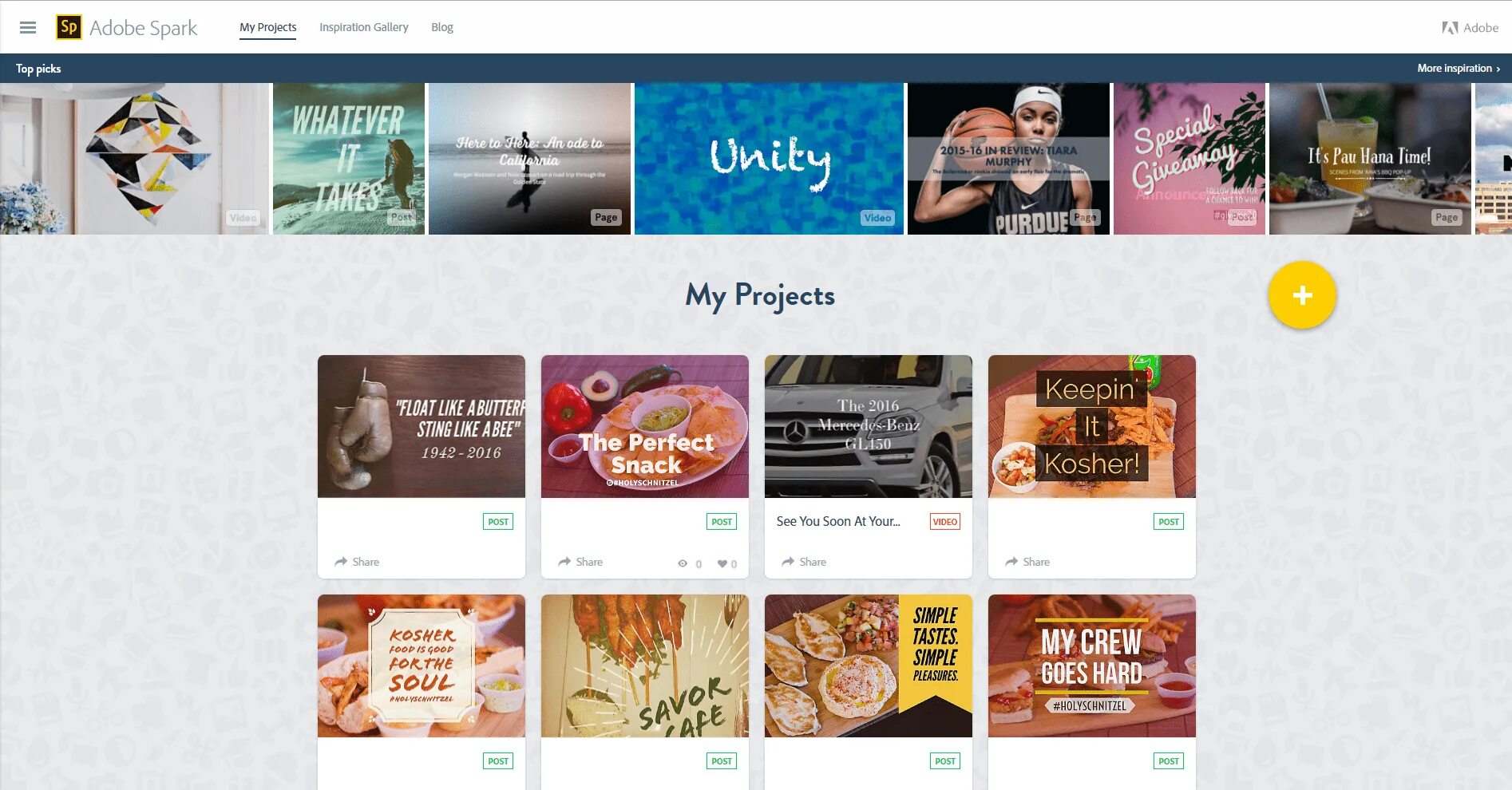Click the Adobe Spark Sp logo
The height and width of the screenshot is (790, 1512).
pos(69,27)
